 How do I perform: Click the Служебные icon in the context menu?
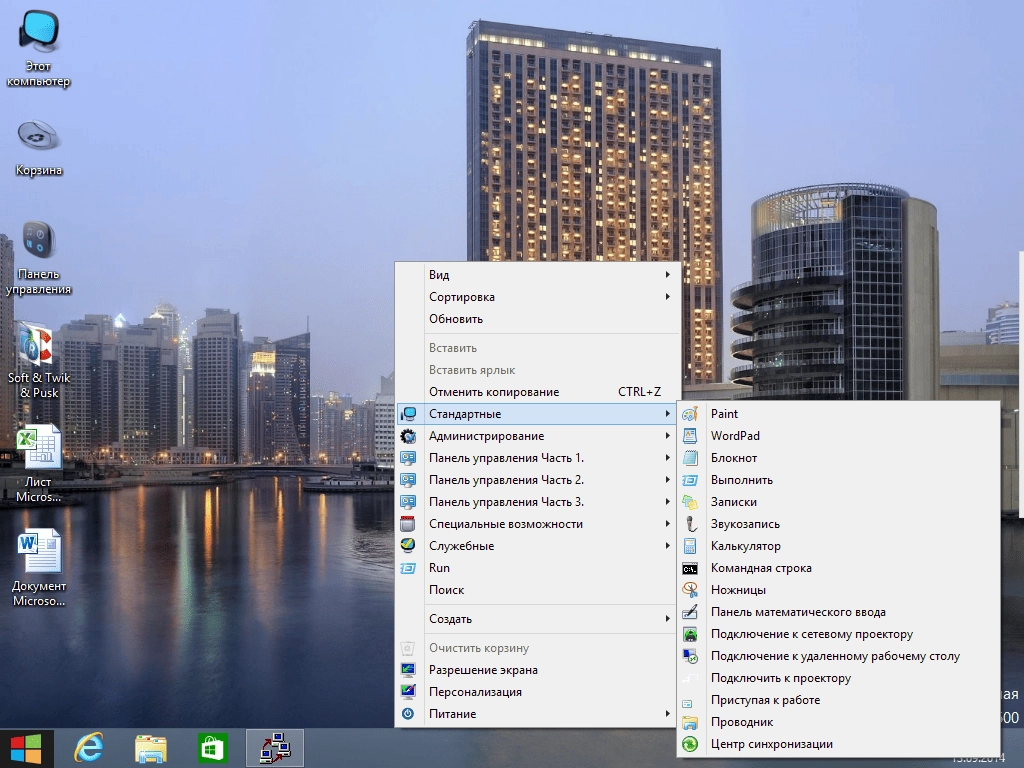[408, 546]
